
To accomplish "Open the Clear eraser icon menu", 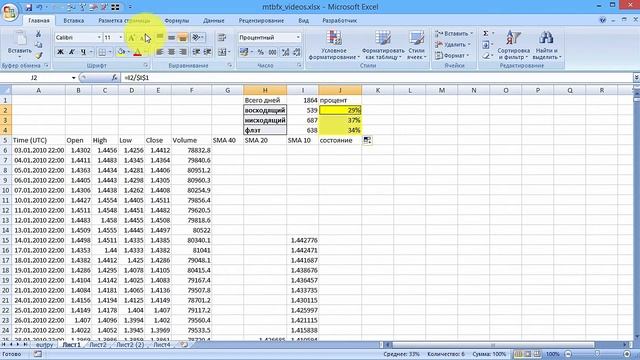I will pyautogui.click(x=486, y=56).
